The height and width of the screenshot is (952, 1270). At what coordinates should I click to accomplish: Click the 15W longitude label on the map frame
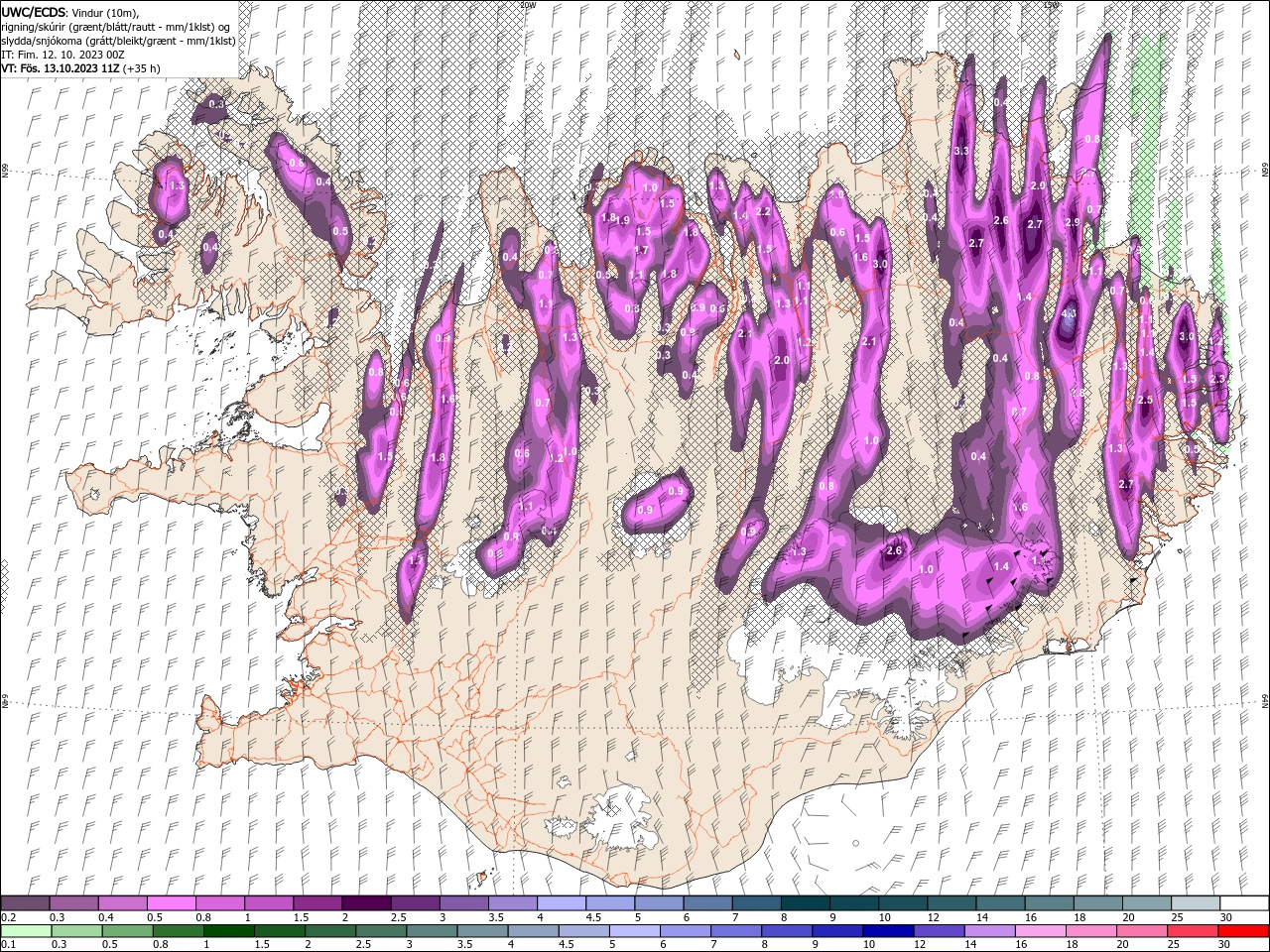click(1052, 5)
